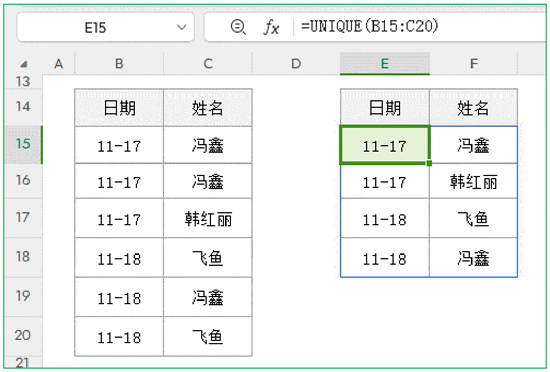Viewport: 550px width, 372px height.
Task: Click cell F16 containing 韩红丽
Action: click(x=474, y=182)
